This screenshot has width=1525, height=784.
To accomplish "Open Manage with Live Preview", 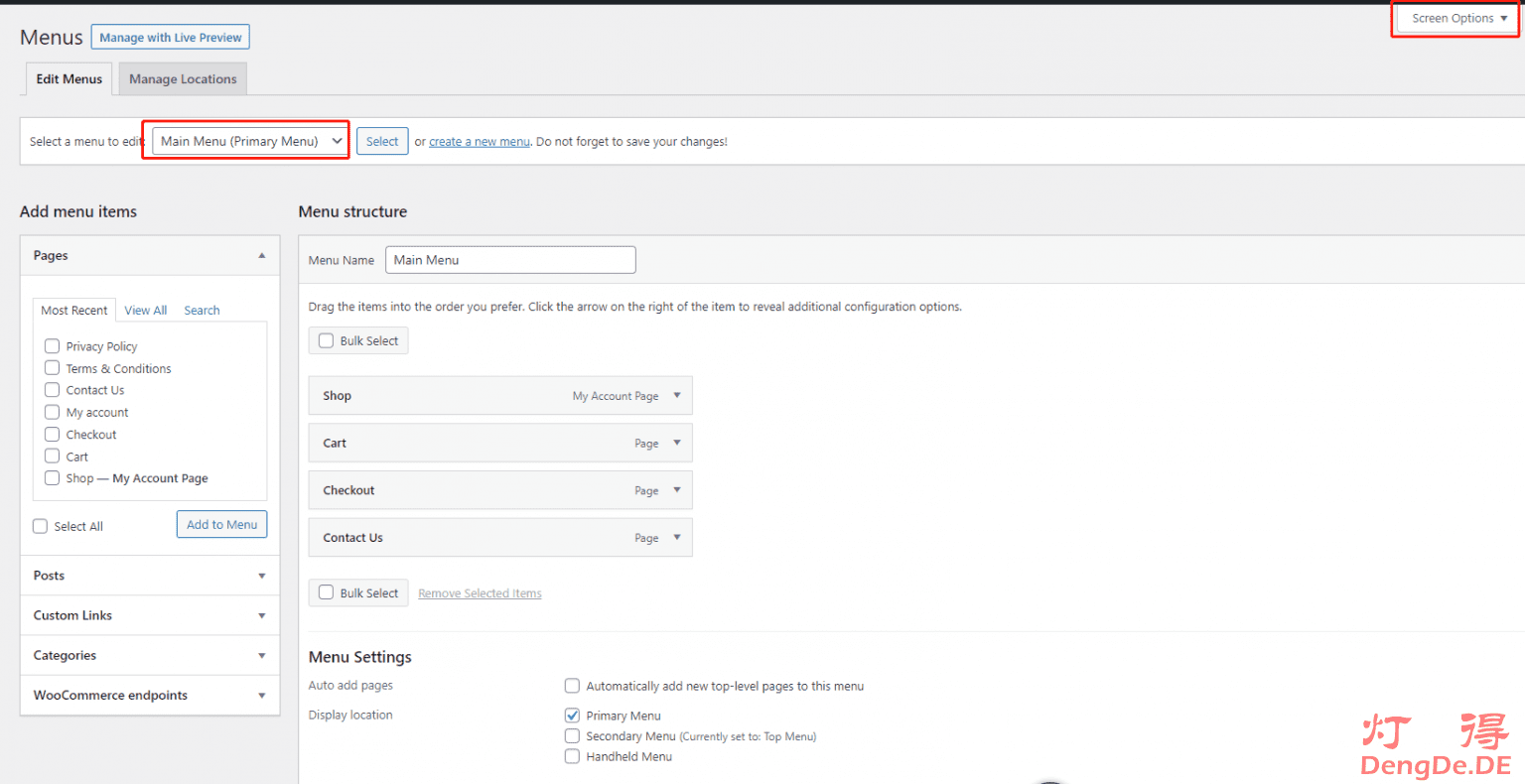I will pos(170,38).
